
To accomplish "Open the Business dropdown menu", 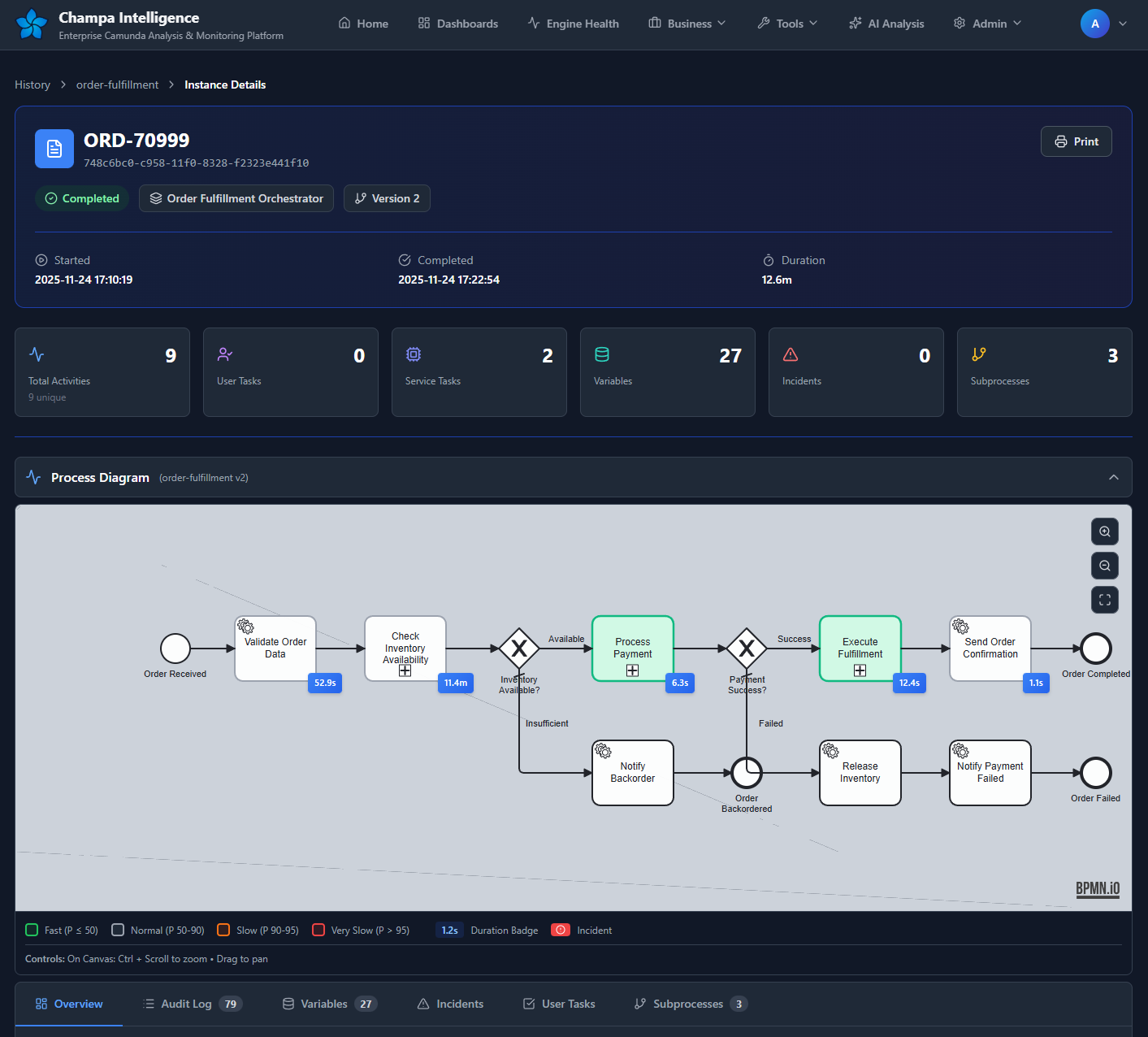I will pos(687,24).
